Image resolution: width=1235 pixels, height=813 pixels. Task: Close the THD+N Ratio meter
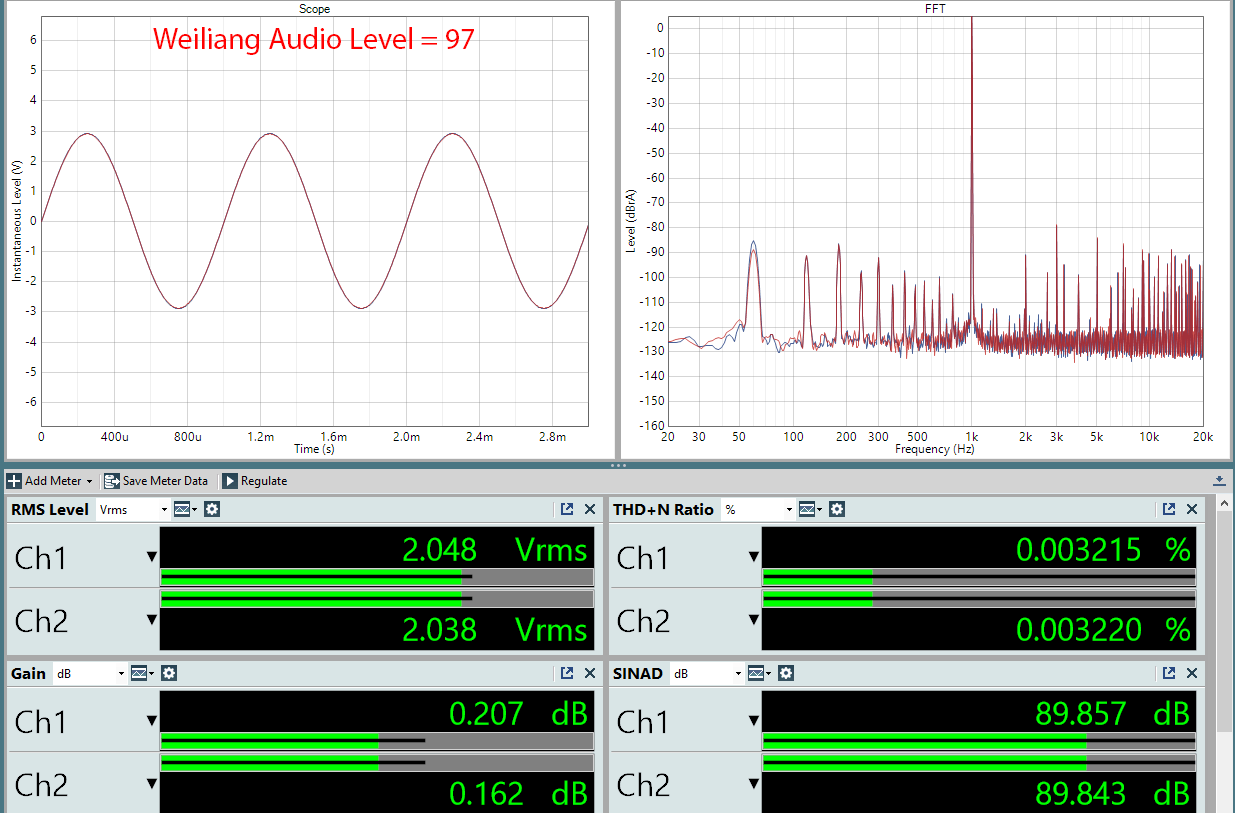tap(1192, 509)
